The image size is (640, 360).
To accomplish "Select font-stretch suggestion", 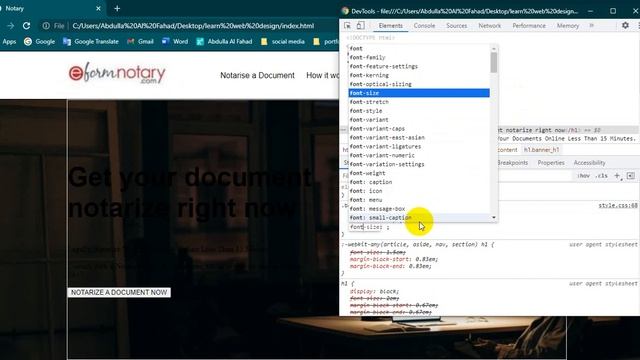I will coord(419,102).
